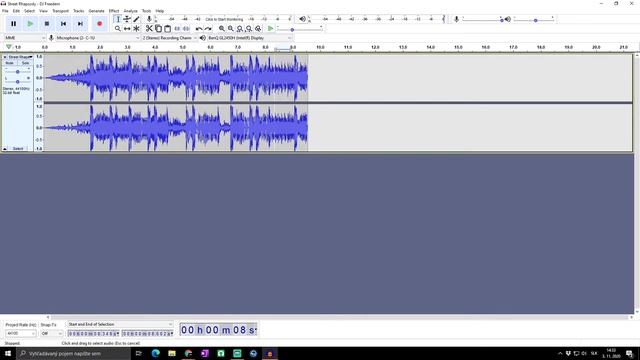Open the Tools menu
The image size is (640, 360).
(x=146, y=11)
